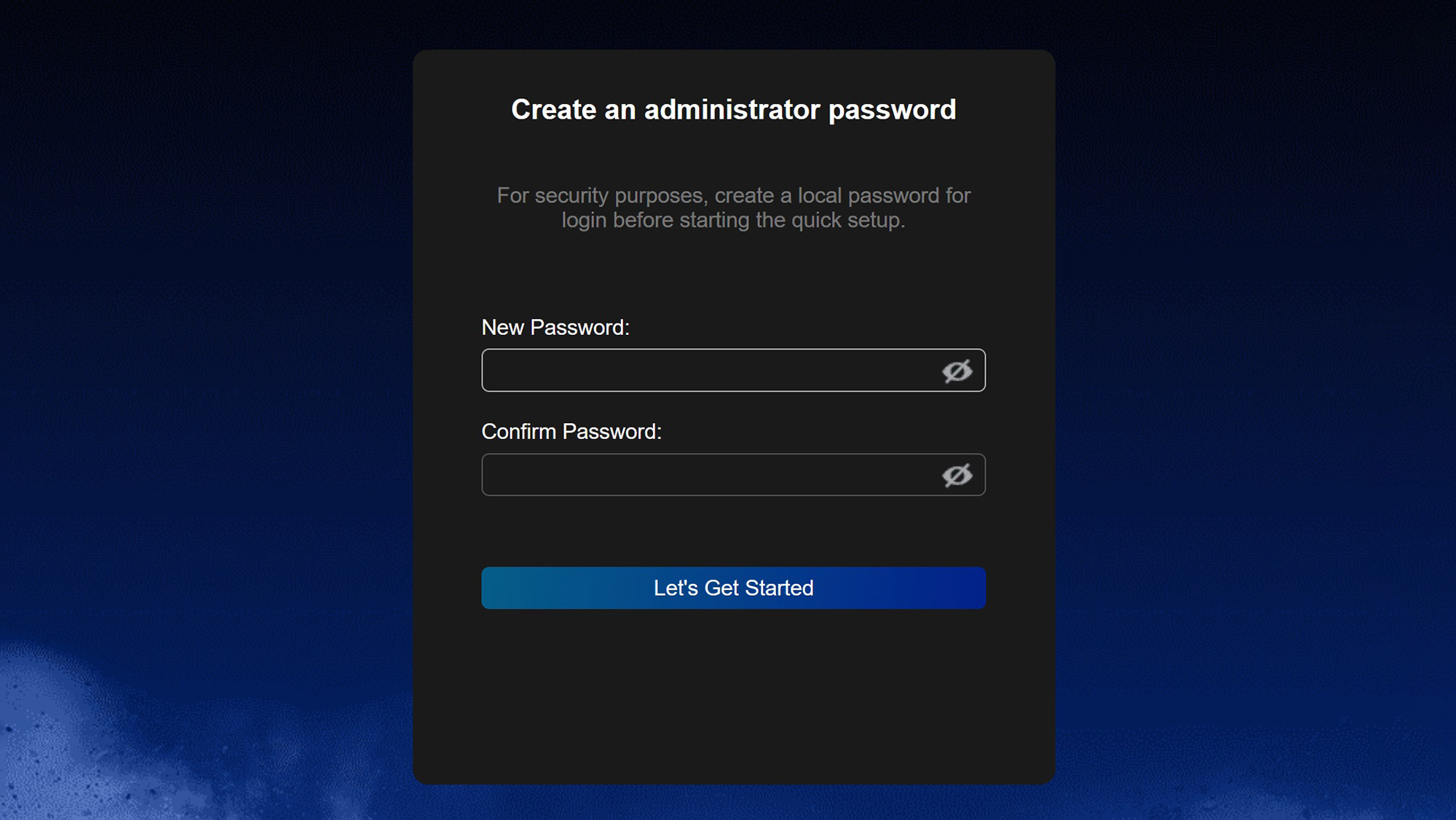Click the security purposes description text

coord(733,208)
